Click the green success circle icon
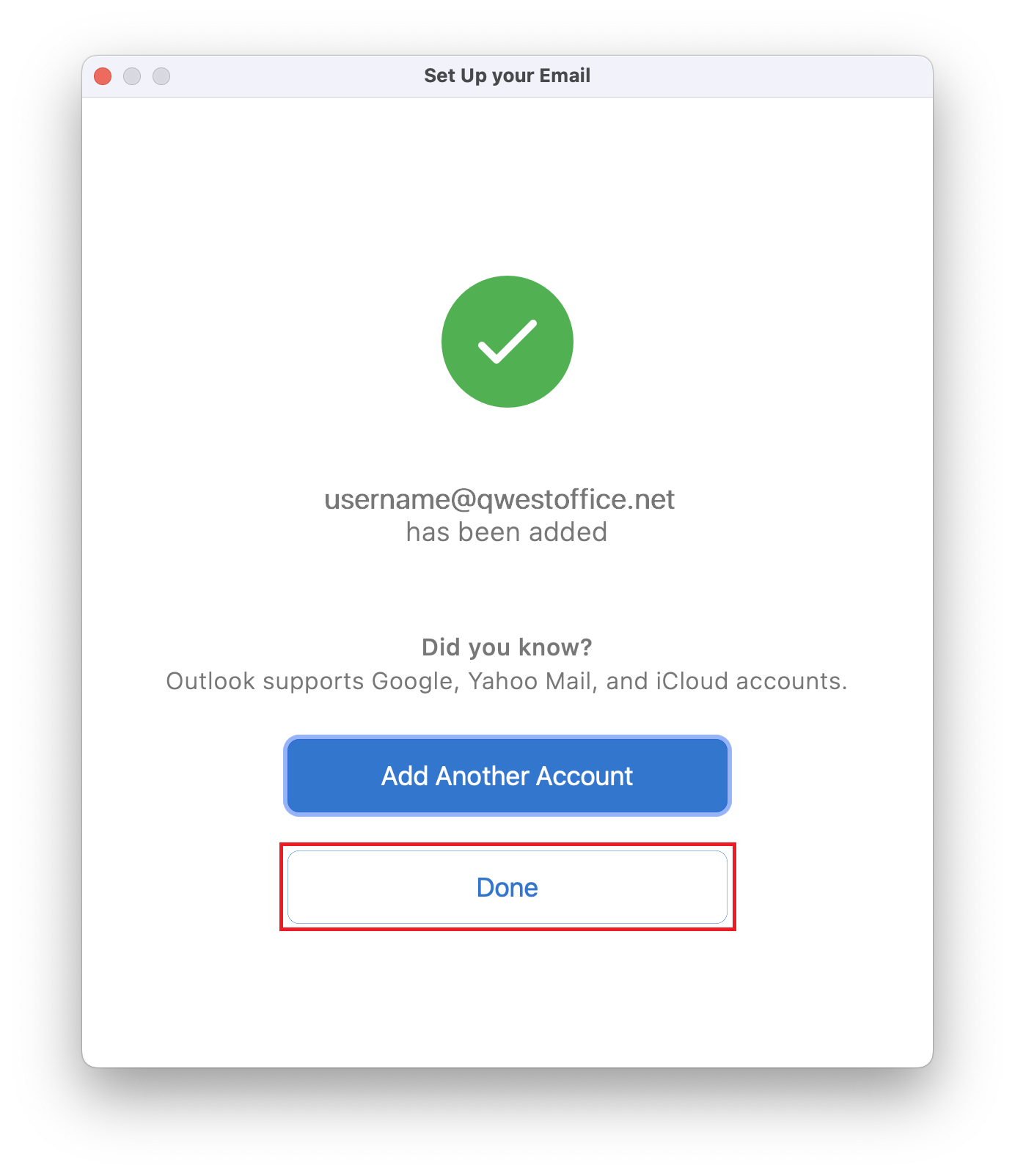Viewport: 1015px width, 1176px height. 507,342
